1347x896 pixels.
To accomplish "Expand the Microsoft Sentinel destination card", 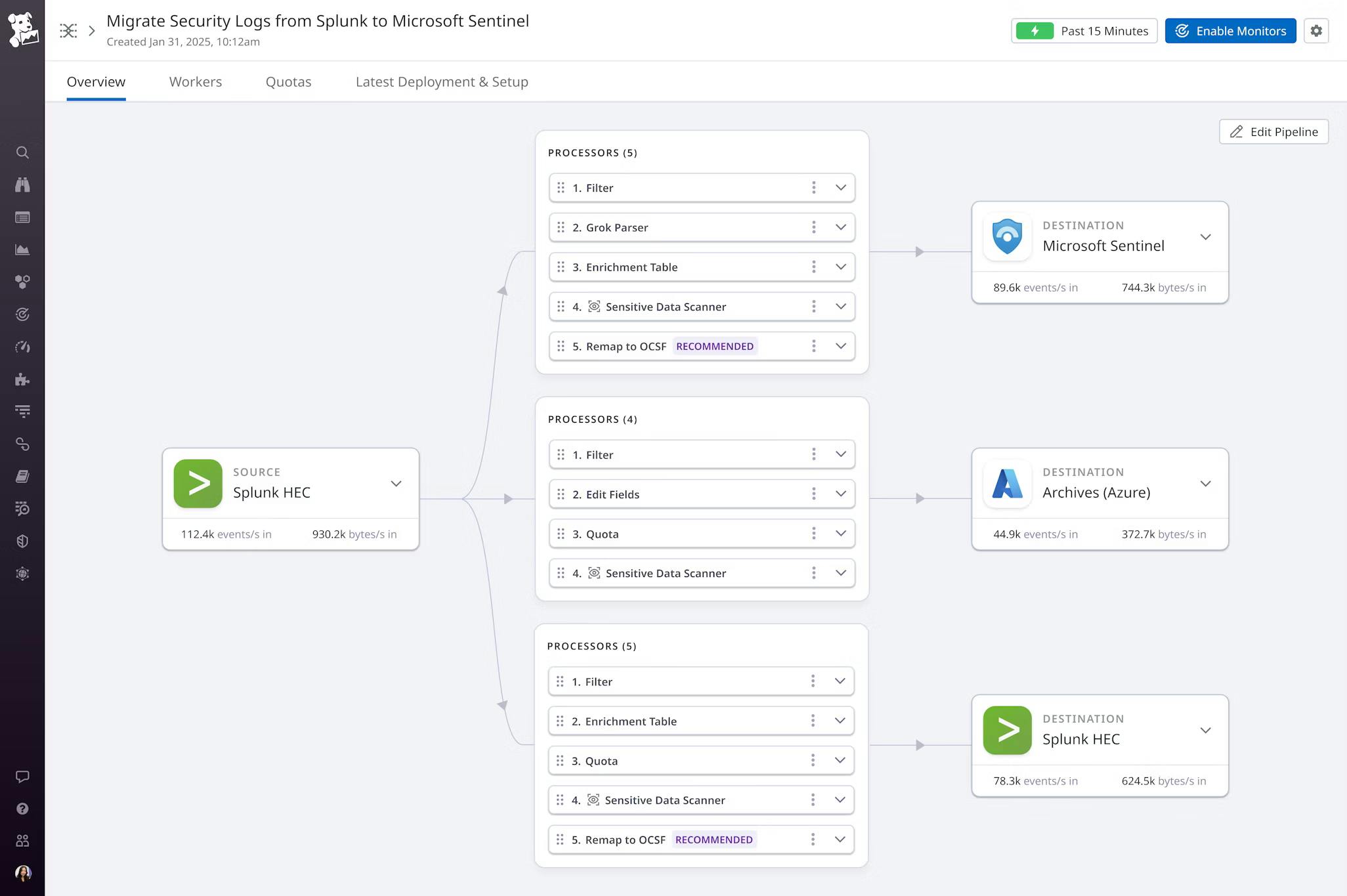I will (1206, 237).
